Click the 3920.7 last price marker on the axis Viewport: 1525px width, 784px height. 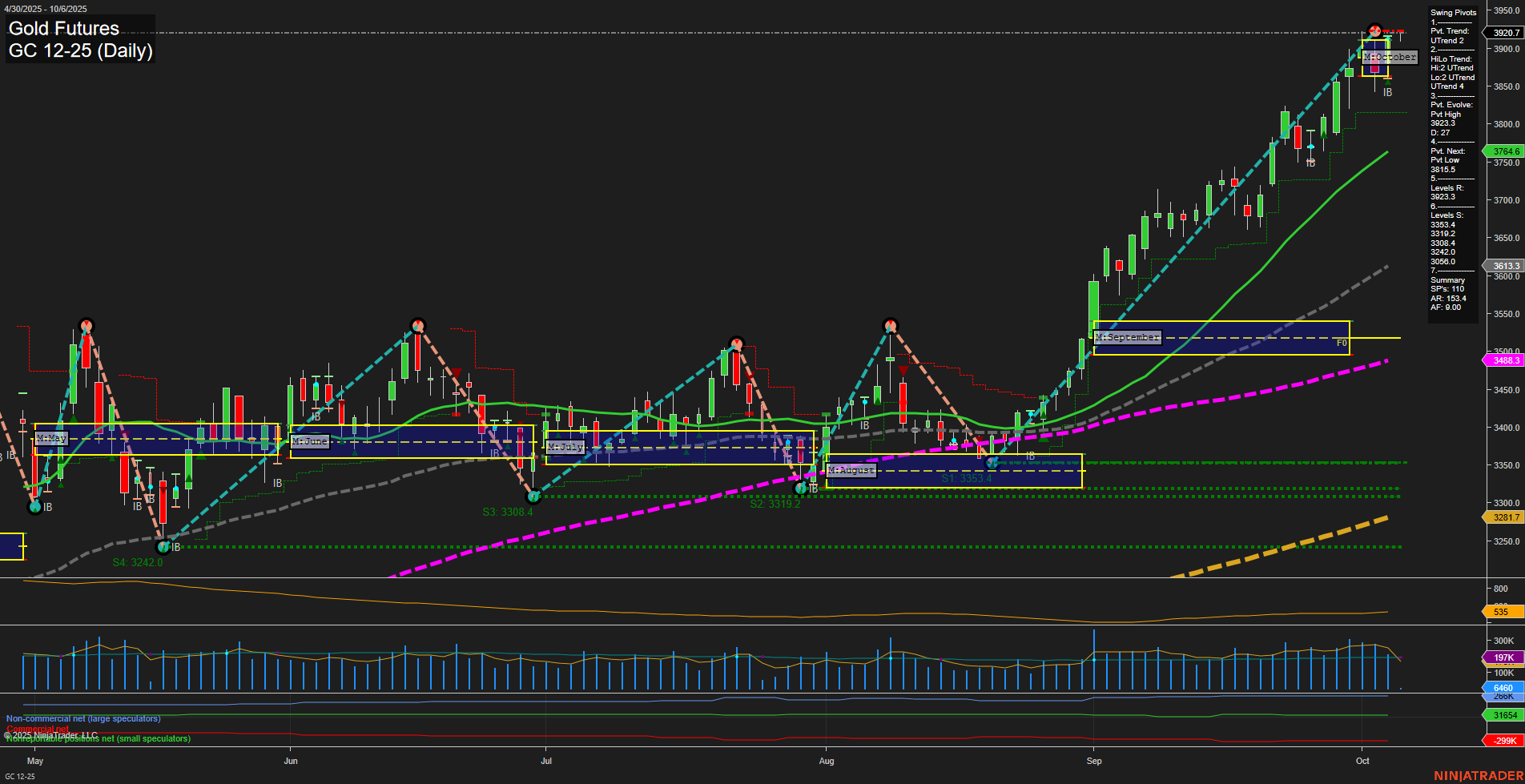[1505, 33]
